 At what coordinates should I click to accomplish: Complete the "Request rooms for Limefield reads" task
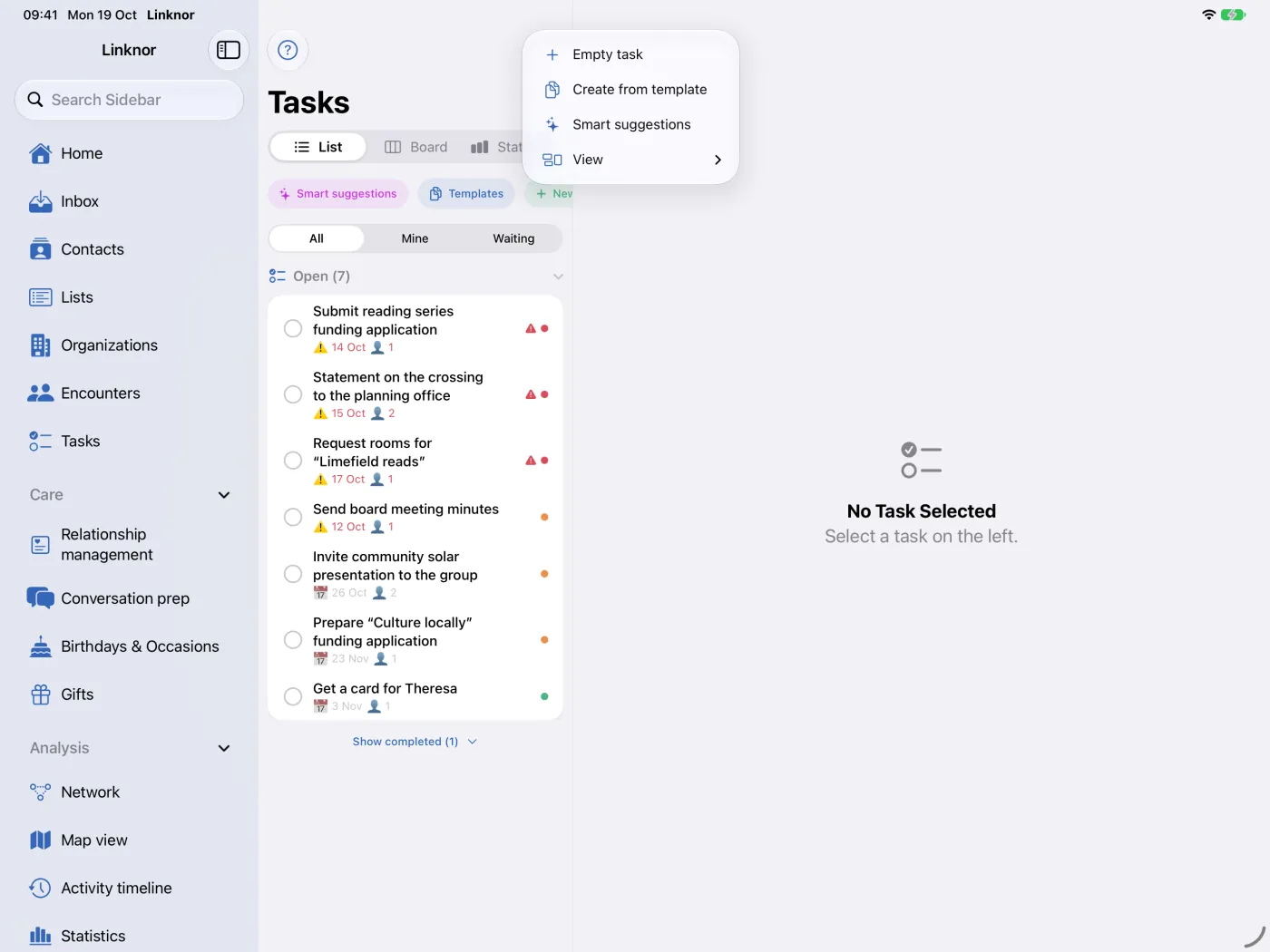click(293, 461)
